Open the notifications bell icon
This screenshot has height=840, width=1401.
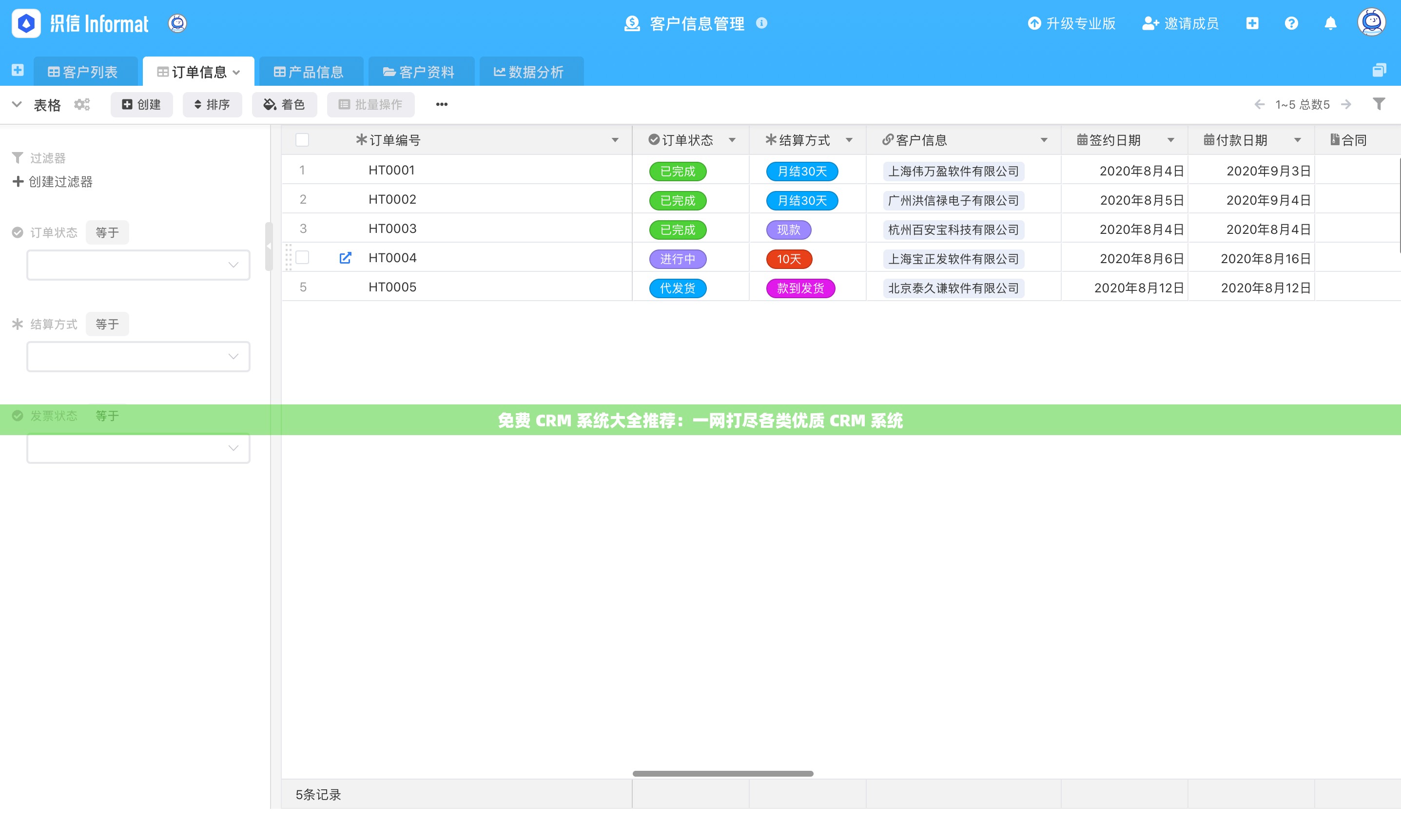(1330, 23)
